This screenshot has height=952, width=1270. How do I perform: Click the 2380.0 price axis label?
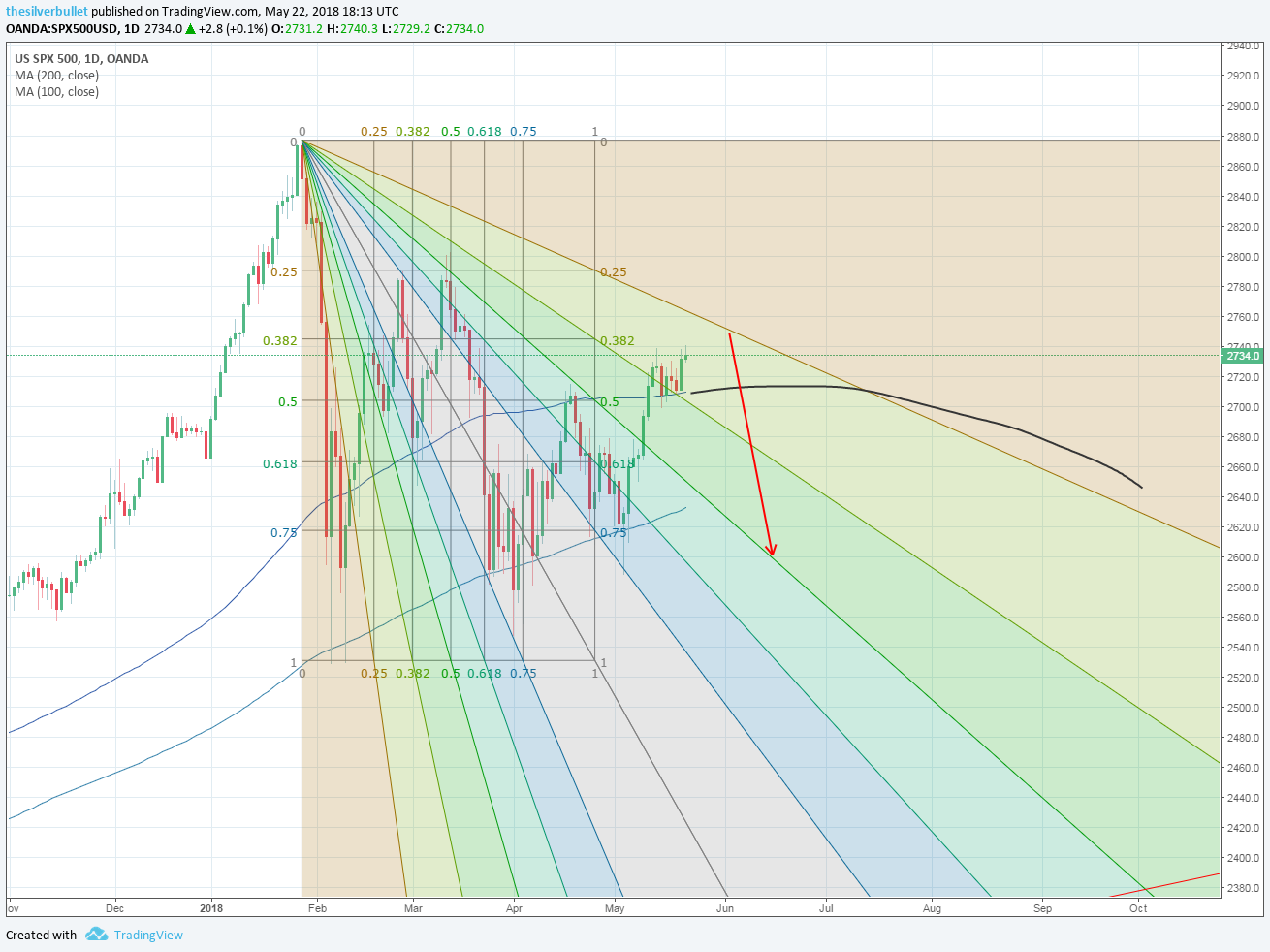pyautogui.click(x=1243, y=888)
